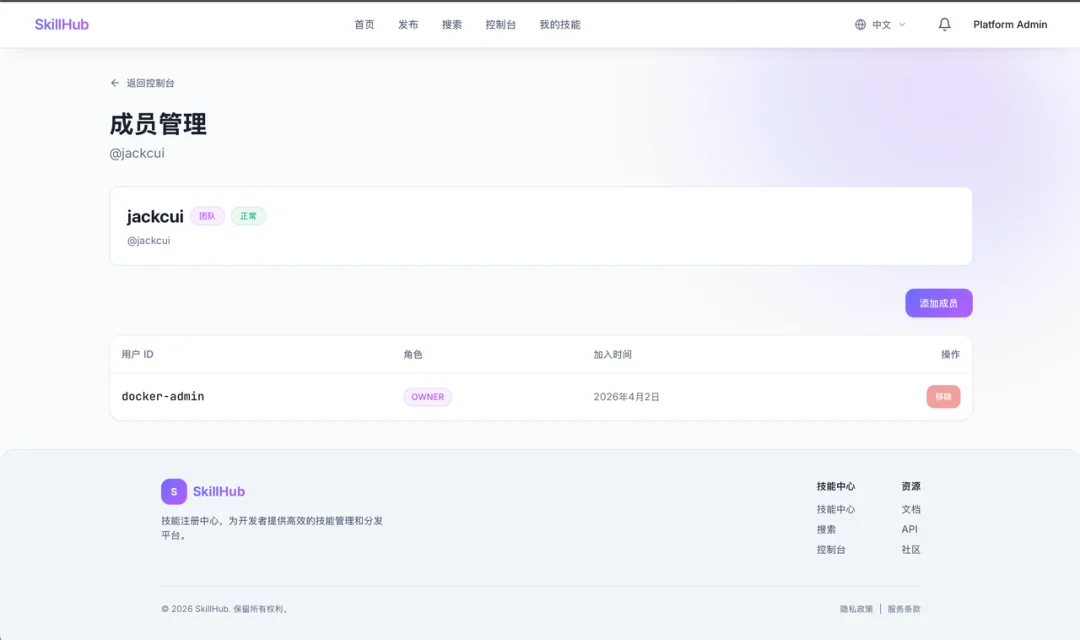The width and height of the screenshot is (1080, 640).
Task: Open the notifications bell icon
Action: pyautogui.click(x=944, y=23)
